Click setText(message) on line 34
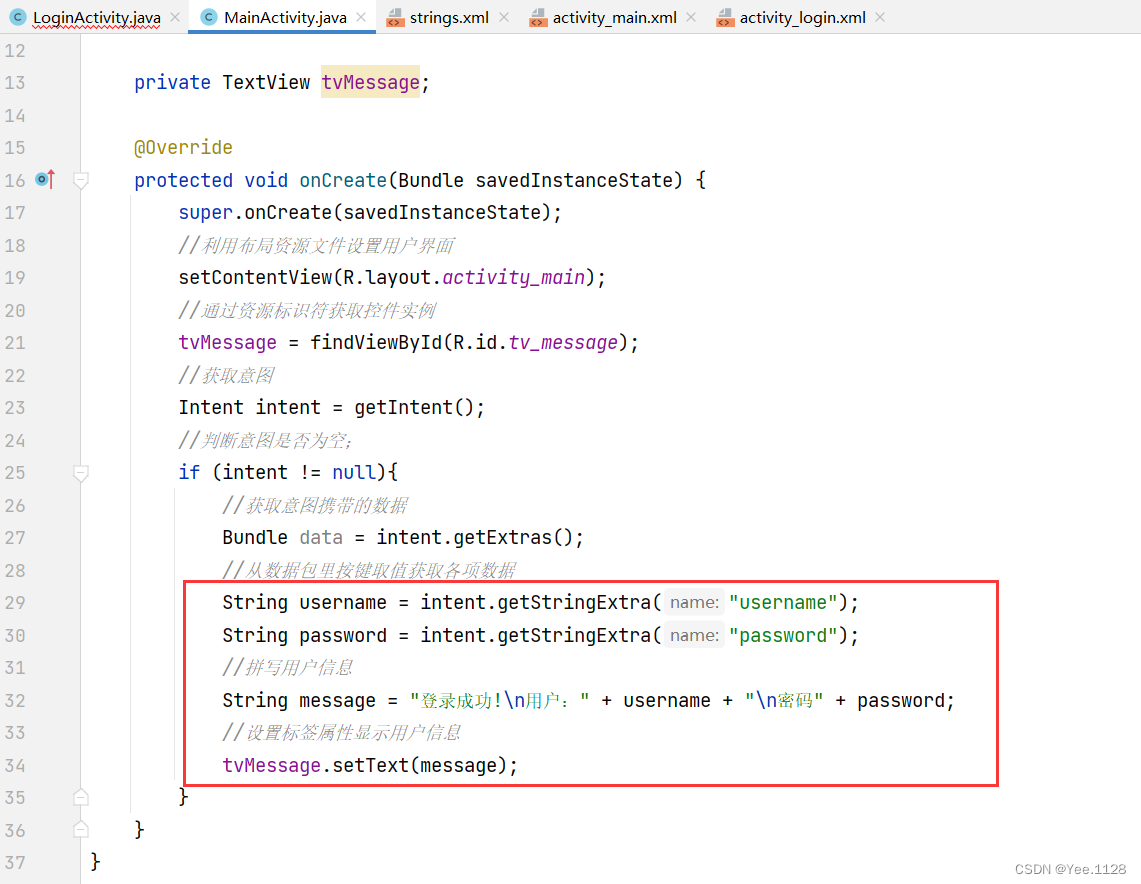 point(419,765)
